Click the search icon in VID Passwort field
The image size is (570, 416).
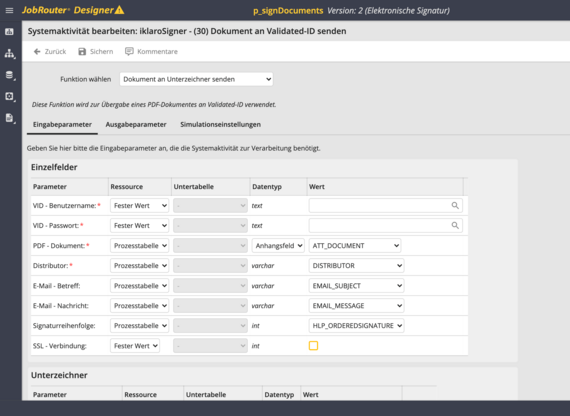[455, 225]
